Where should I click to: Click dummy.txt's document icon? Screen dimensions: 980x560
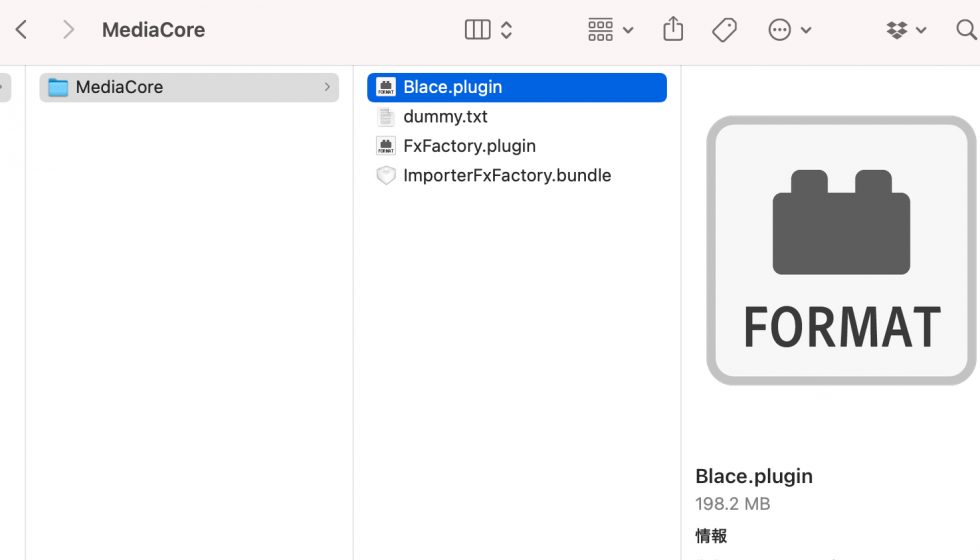point(386,116)
